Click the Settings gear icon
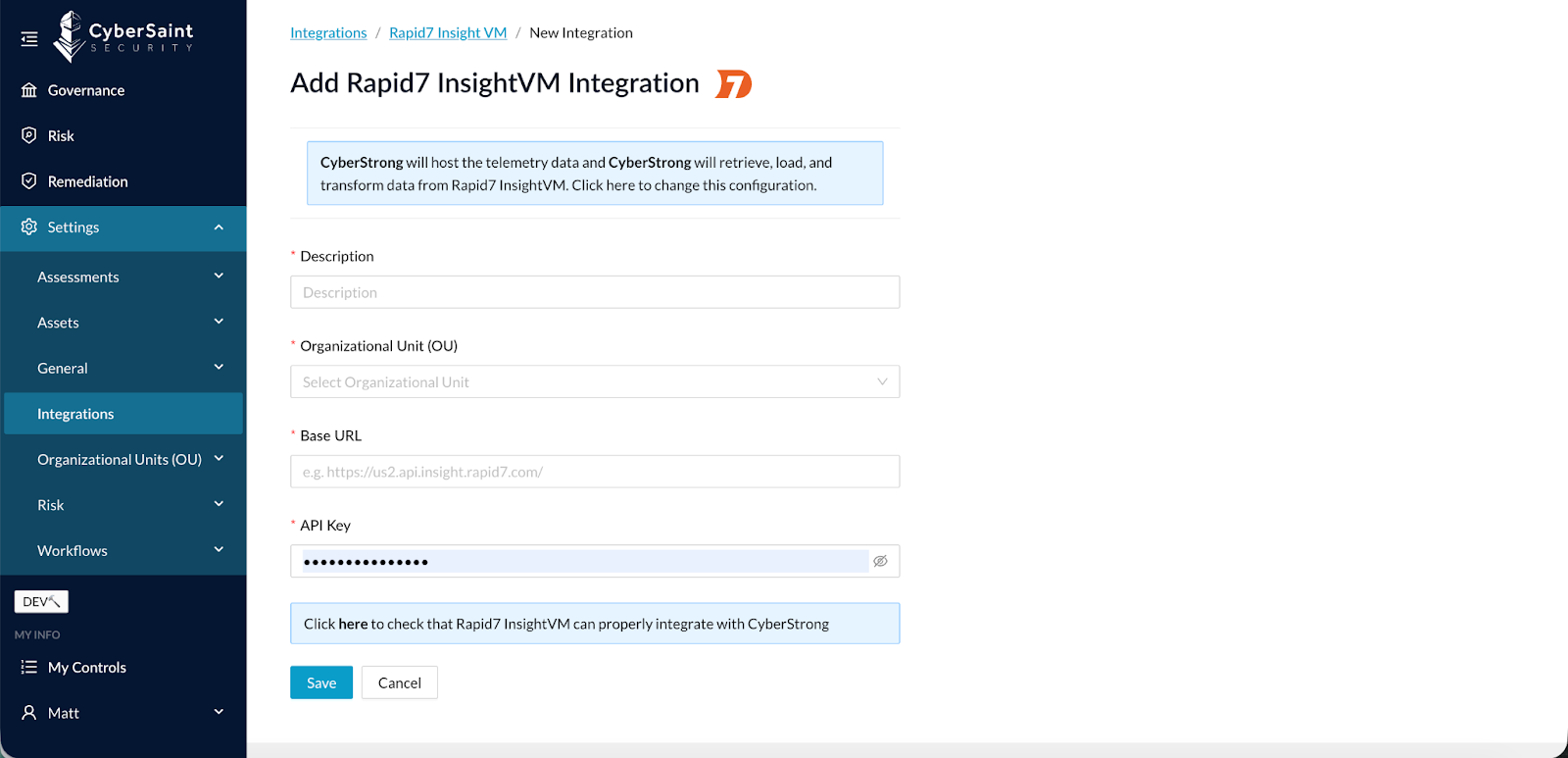 point(29,227)
